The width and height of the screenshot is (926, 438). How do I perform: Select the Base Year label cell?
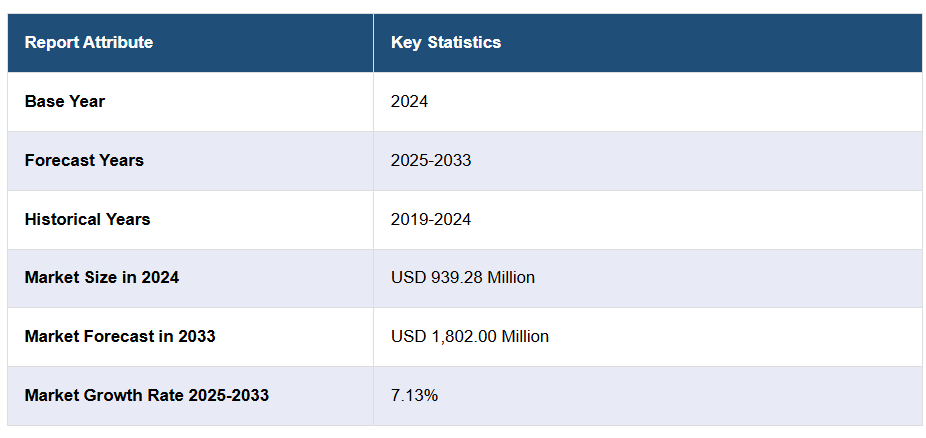point(65,101)
